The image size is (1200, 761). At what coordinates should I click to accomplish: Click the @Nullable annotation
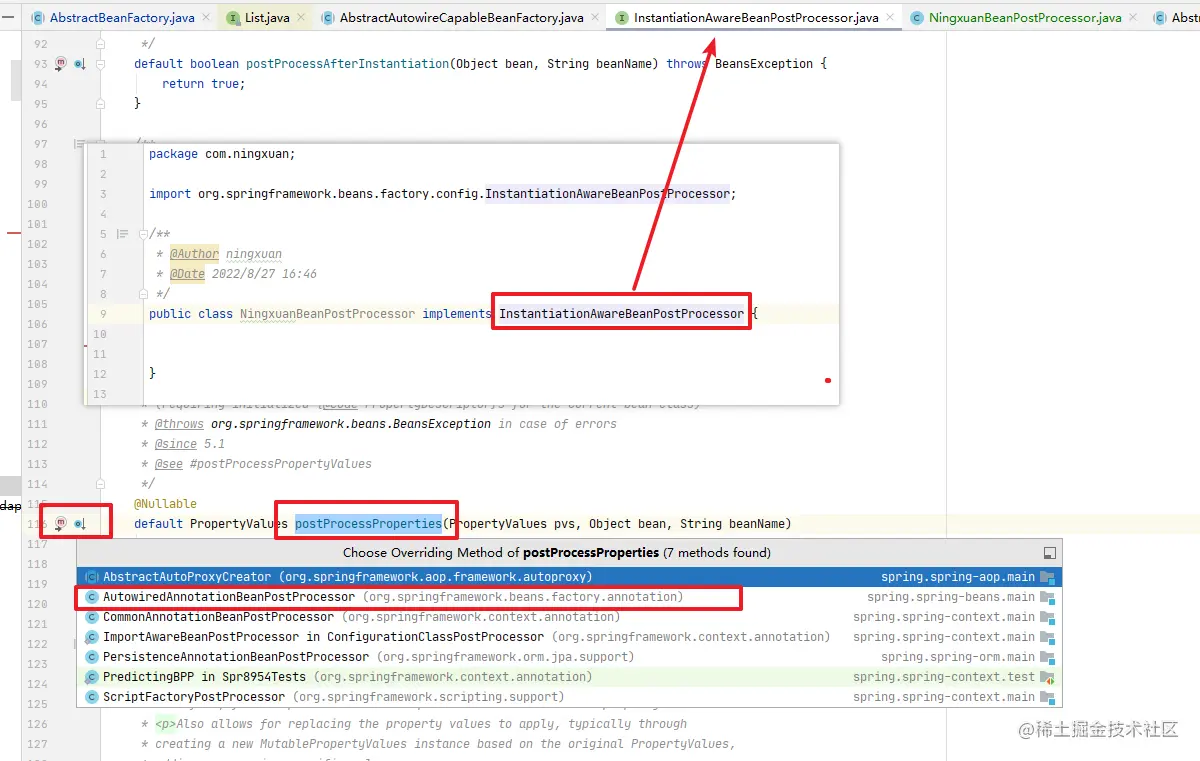pyautogui.click(x=166, y=504)
